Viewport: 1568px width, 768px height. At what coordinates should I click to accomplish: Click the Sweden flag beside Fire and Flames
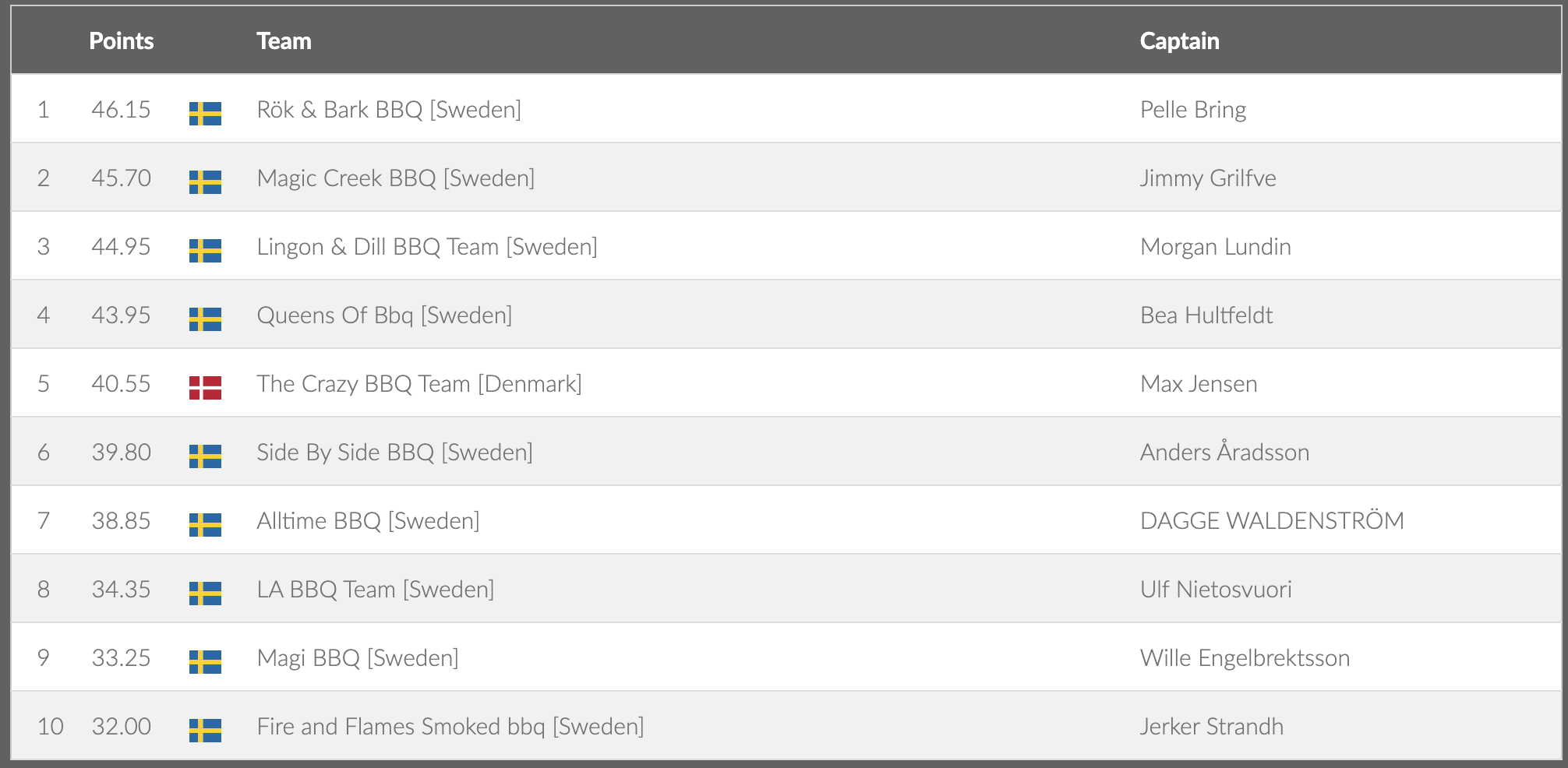(x=205, y=731)
